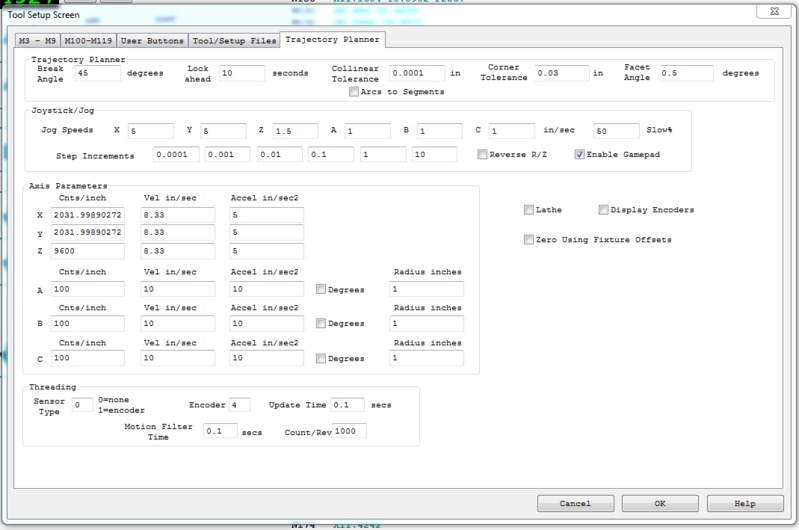Viewport: 799px width, 530px height.
Task: Click the Cancel button
Action: pos(574,503)
